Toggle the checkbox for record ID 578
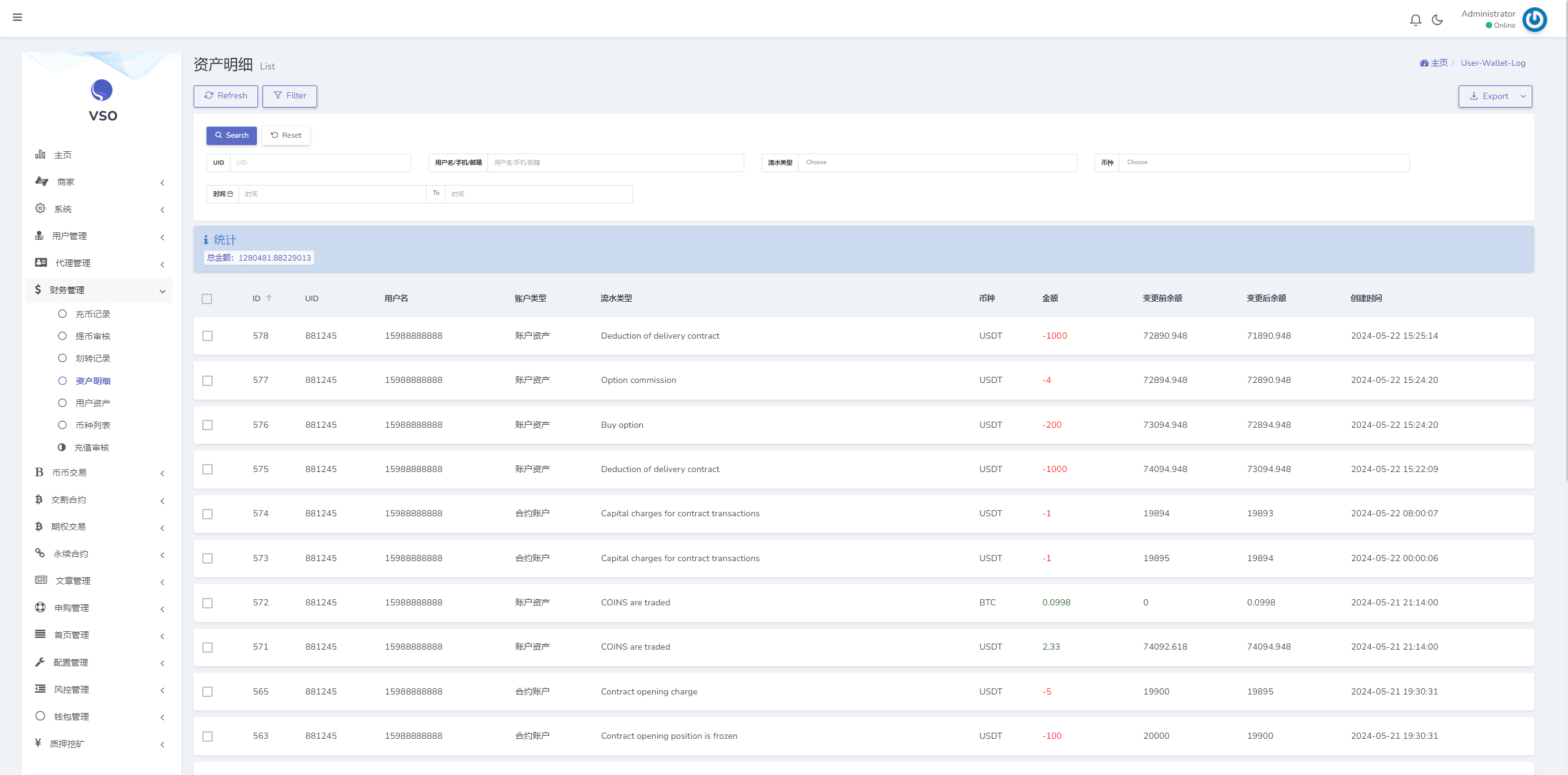The width and height of the screenshot is (1568, 775). tap(208, 335)
